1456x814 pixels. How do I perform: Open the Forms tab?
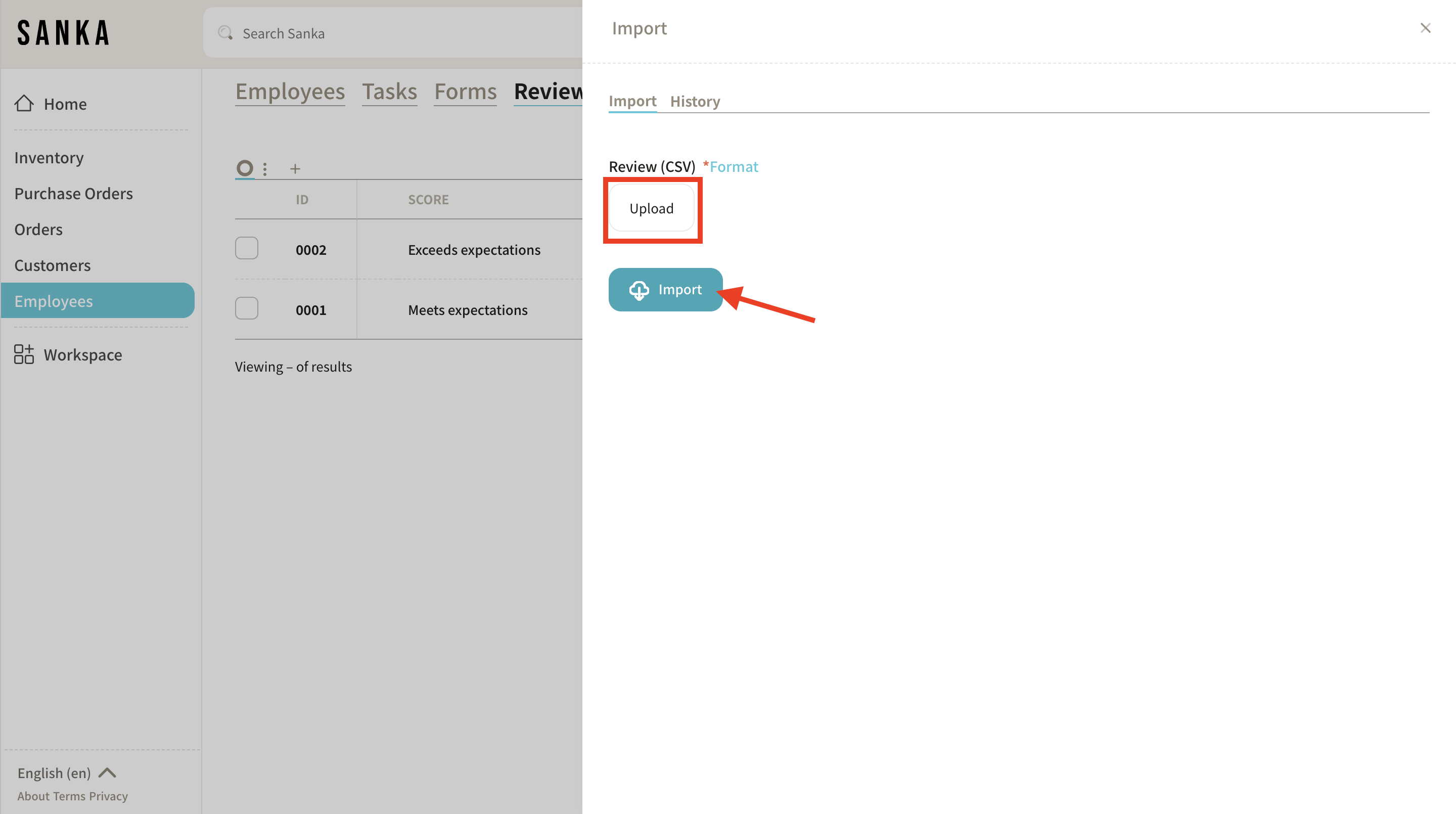465,92
